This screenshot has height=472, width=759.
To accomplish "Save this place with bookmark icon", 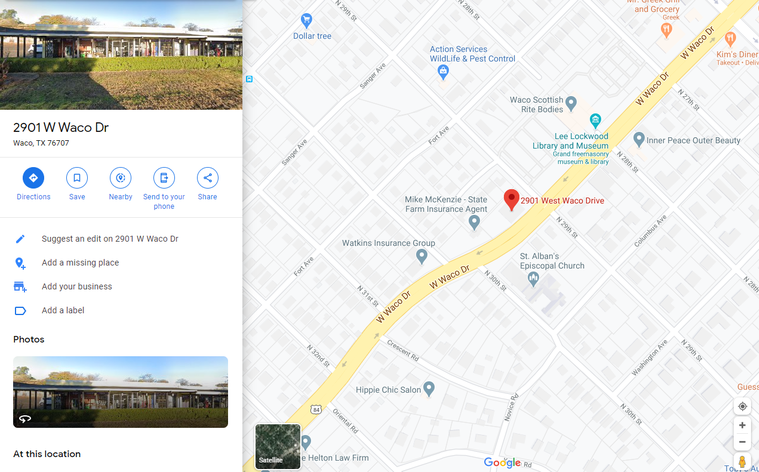I will tap(77, 178).
